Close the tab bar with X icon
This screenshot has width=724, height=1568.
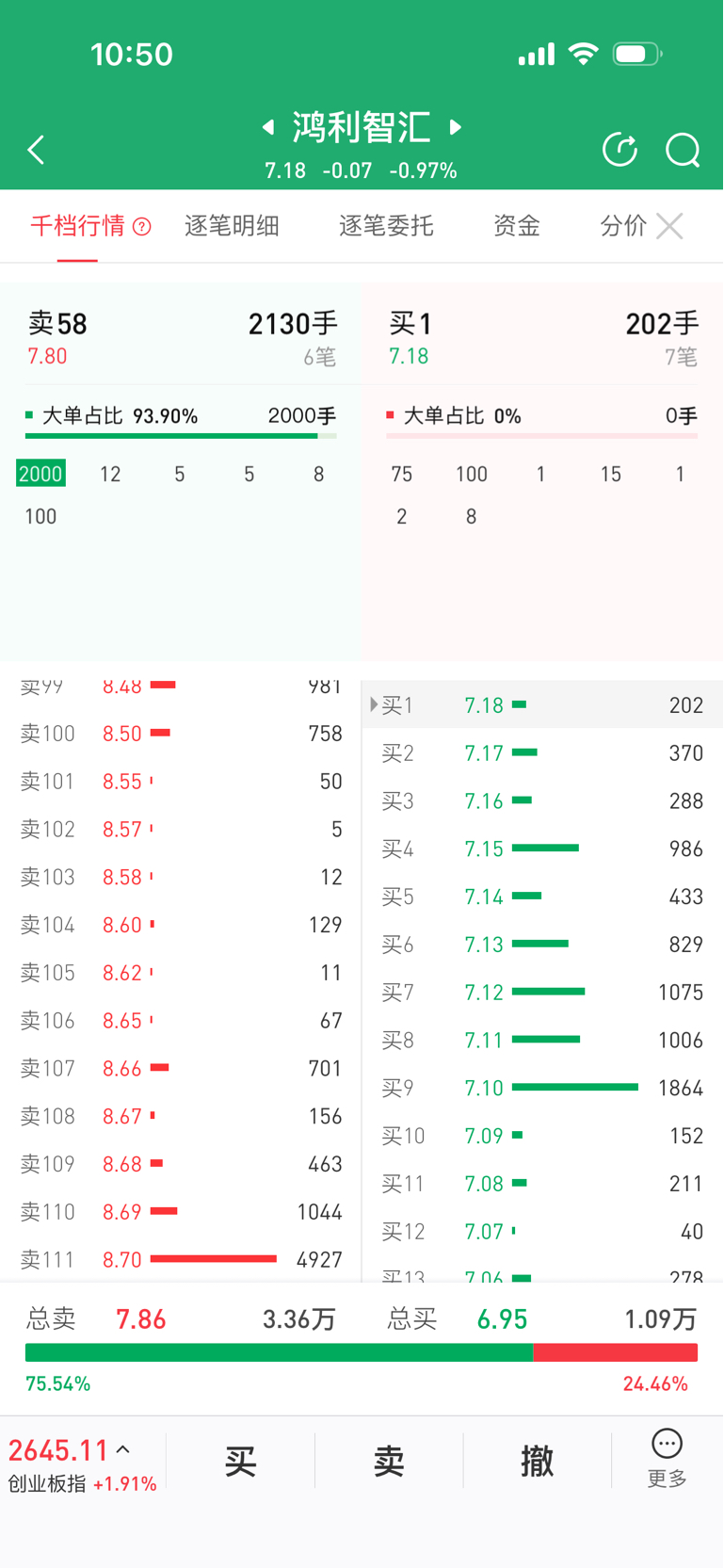(x=669, y=226)
